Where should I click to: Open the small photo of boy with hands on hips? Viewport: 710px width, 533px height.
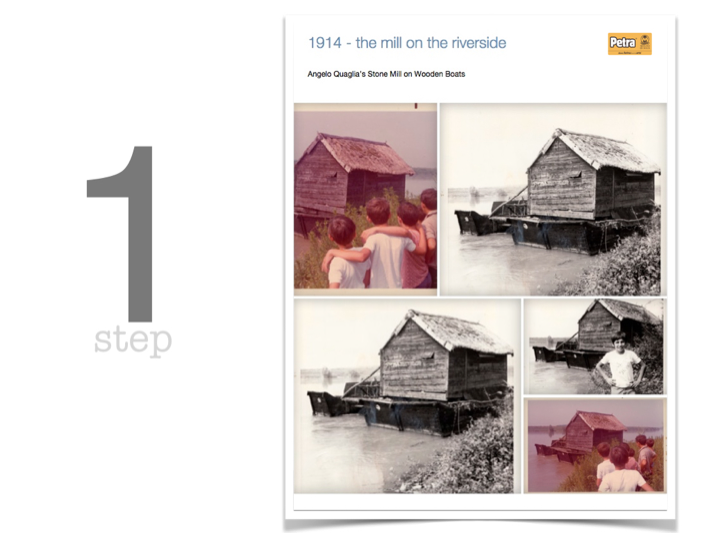click(x=595, y=346)
